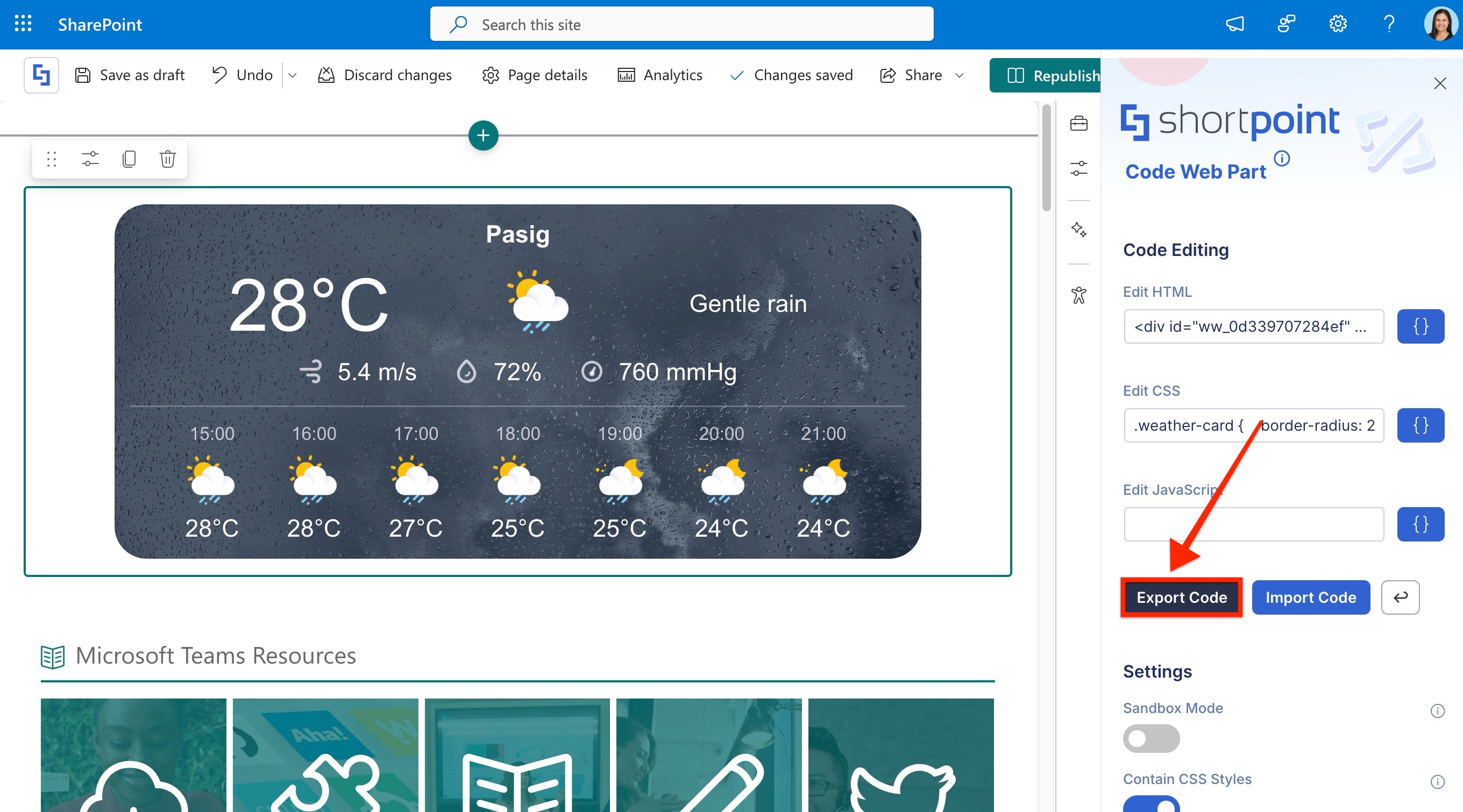
Task: Open the accessibility figure icon
Action: [x=1078, y=295]
